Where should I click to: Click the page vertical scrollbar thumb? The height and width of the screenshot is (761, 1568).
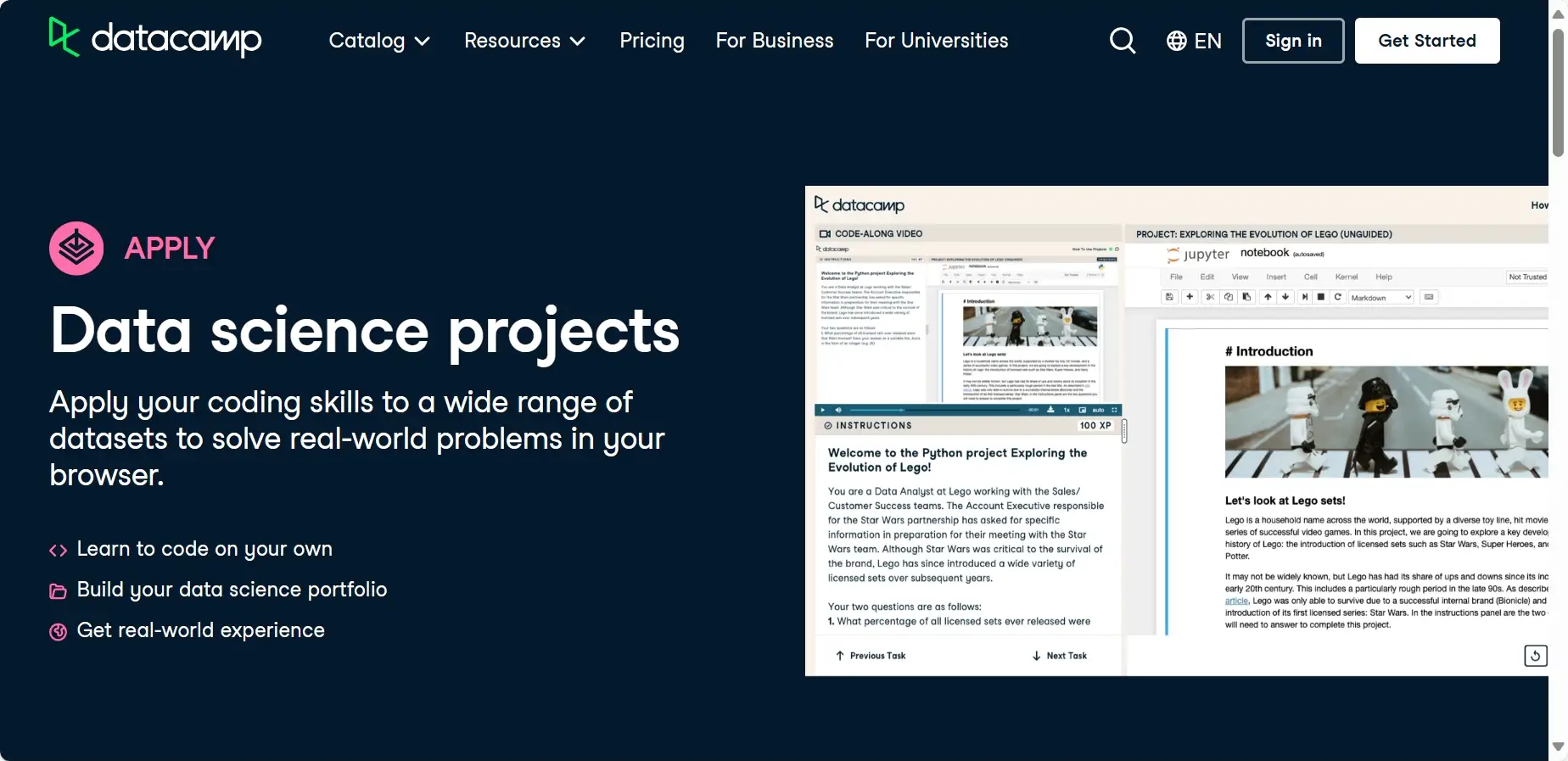1558,92
